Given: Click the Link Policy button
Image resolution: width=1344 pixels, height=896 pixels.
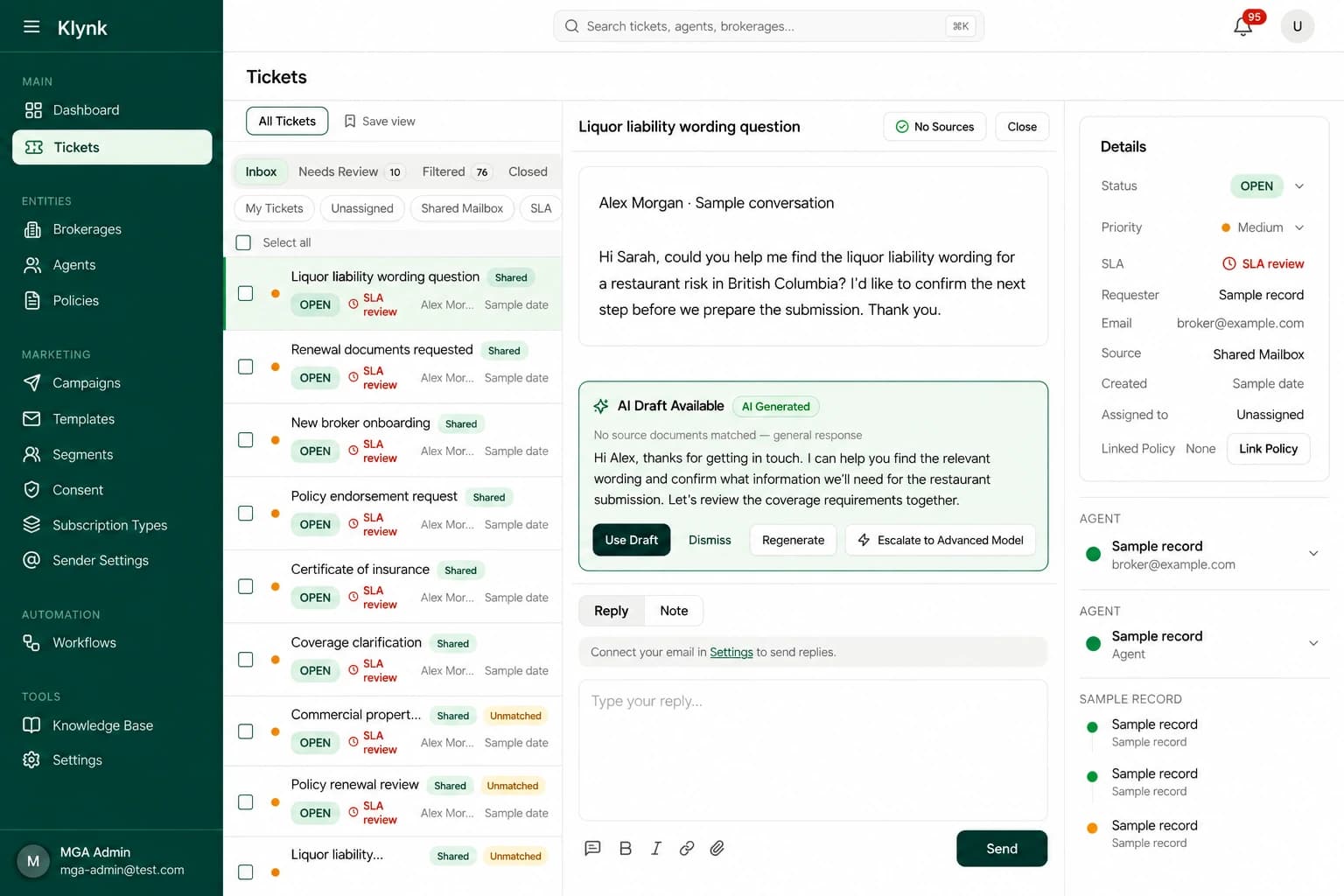Looking at the screenshot, I should (x=1268, y=449).
